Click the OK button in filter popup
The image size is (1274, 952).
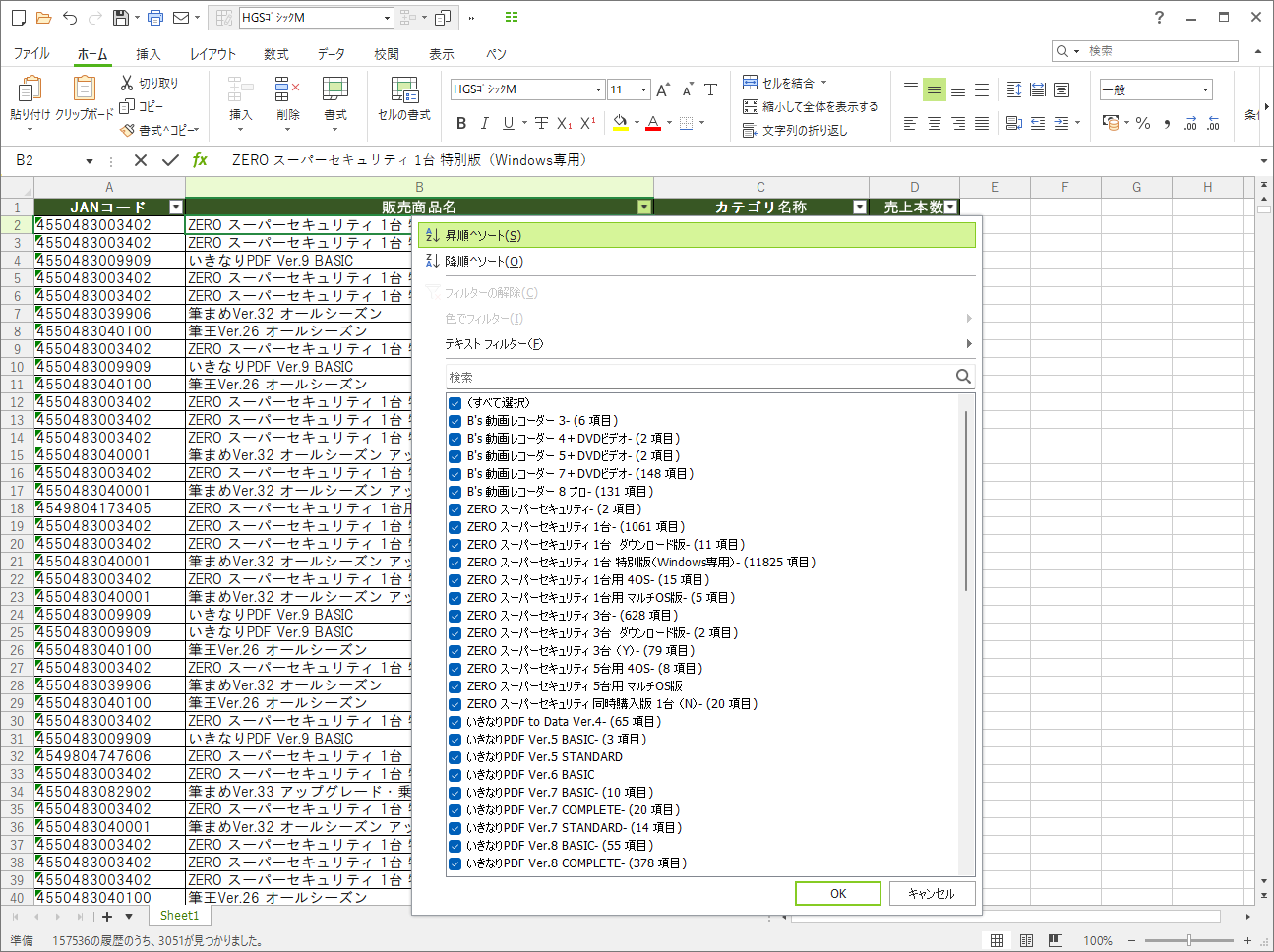click(838, 893)
